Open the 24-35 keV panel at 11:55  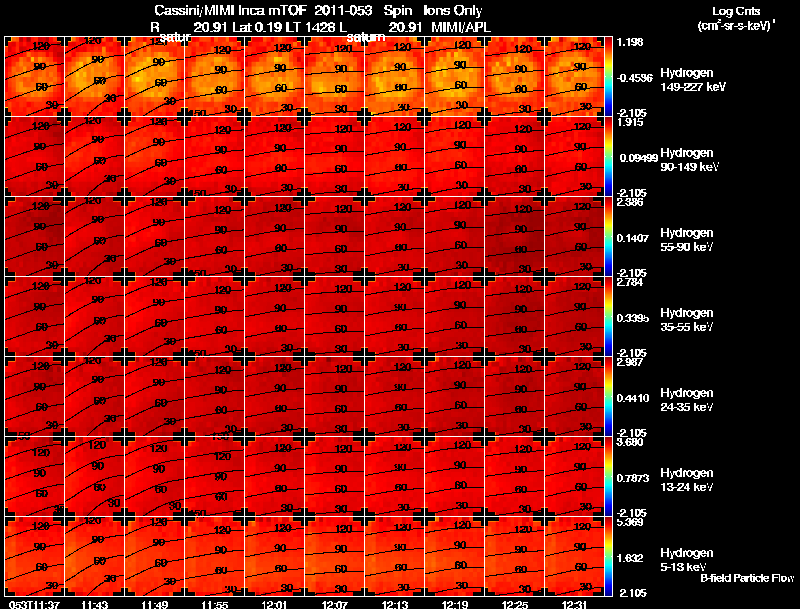pyautogui.click(x=214, y=397)
